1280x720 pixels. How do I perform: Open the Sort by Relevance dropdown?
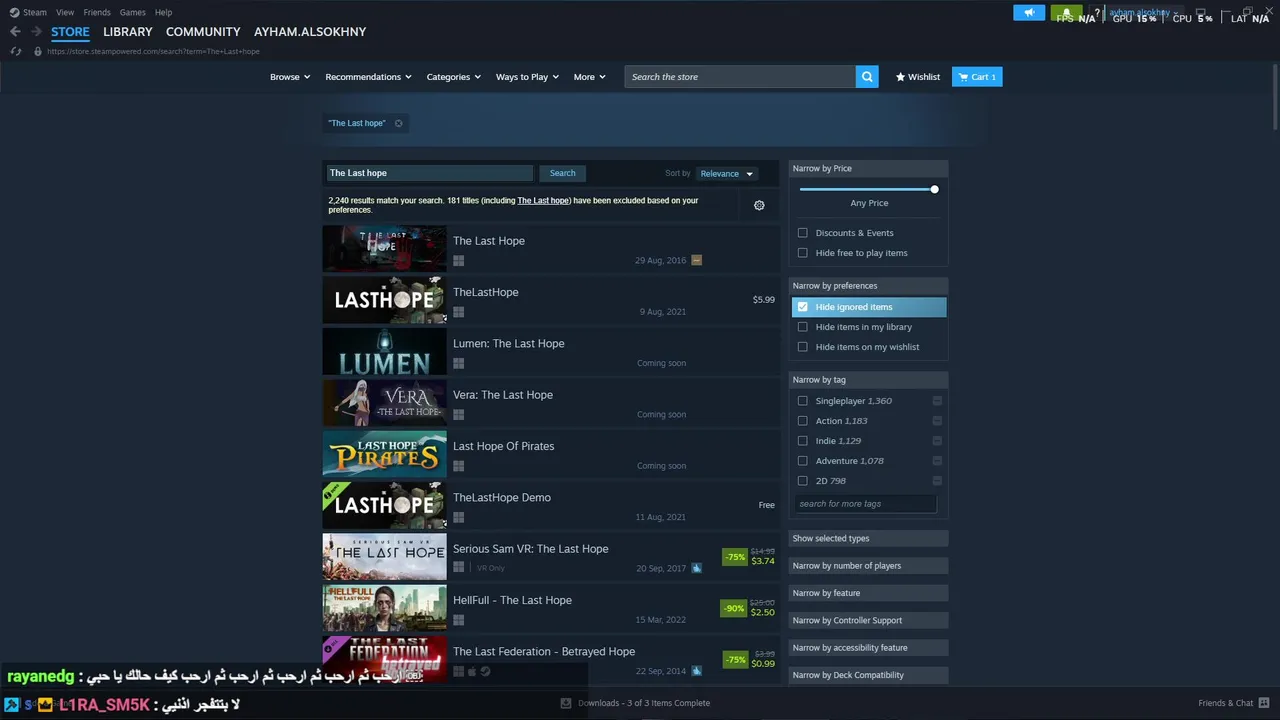click(x=727, y=174)
